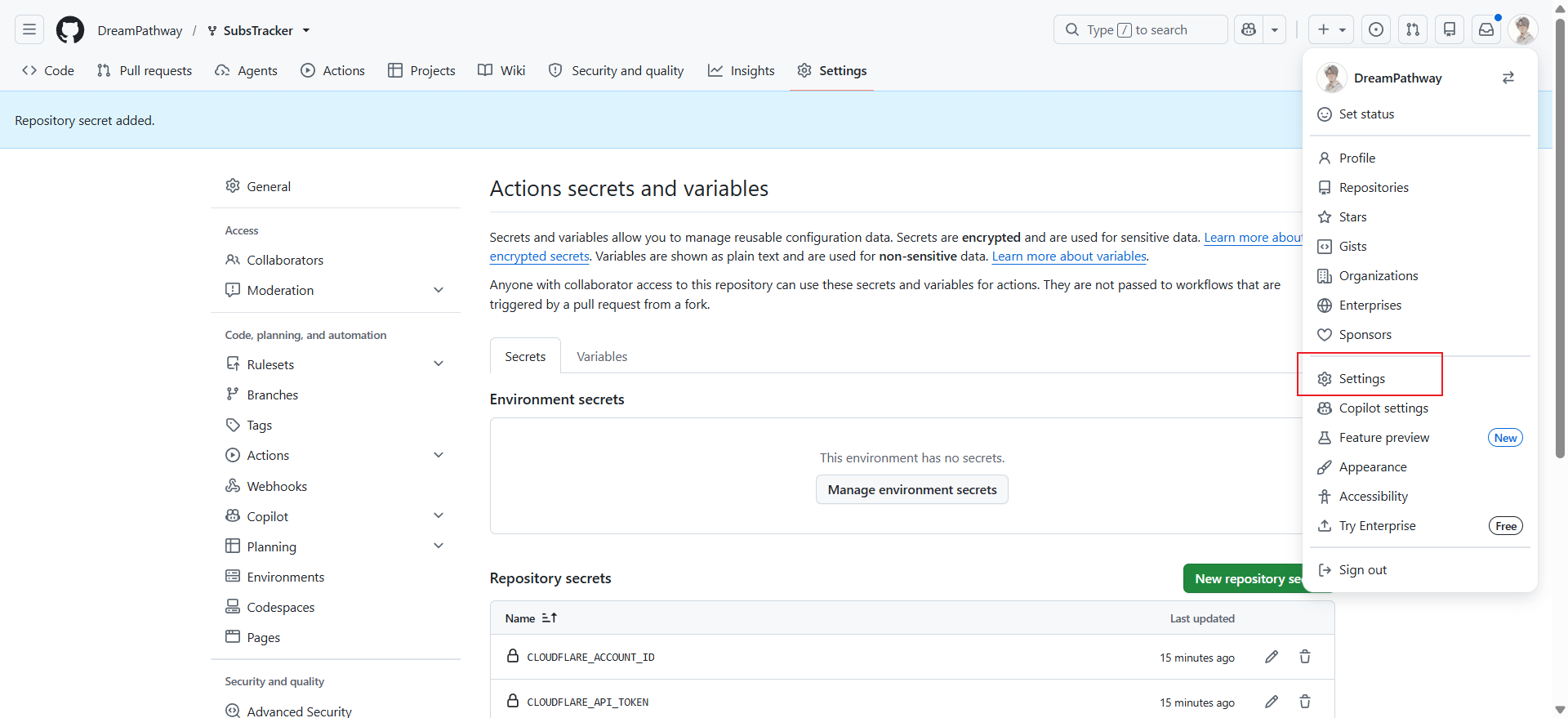
Task: Open the Security and quality tab
Action: tap(617, 71)
